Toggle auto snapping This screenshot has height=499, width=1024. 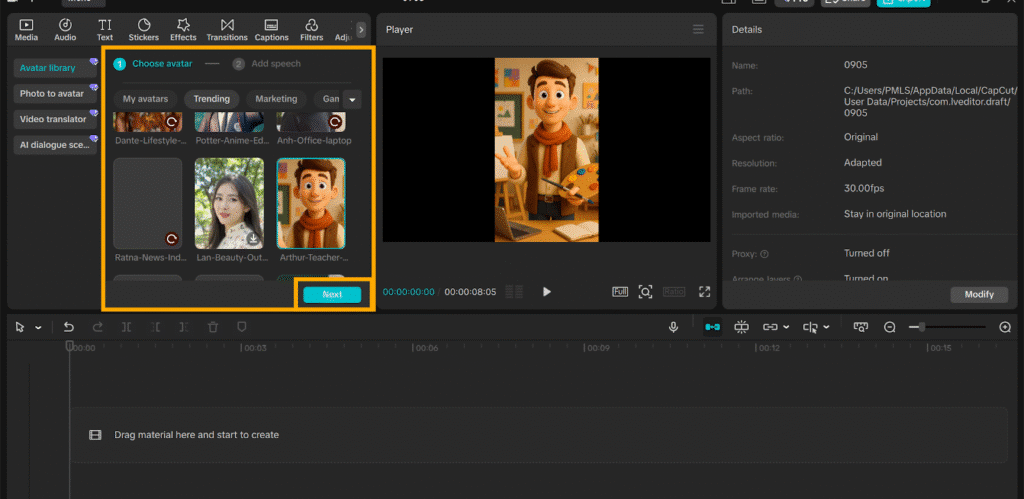coord(741,327)
